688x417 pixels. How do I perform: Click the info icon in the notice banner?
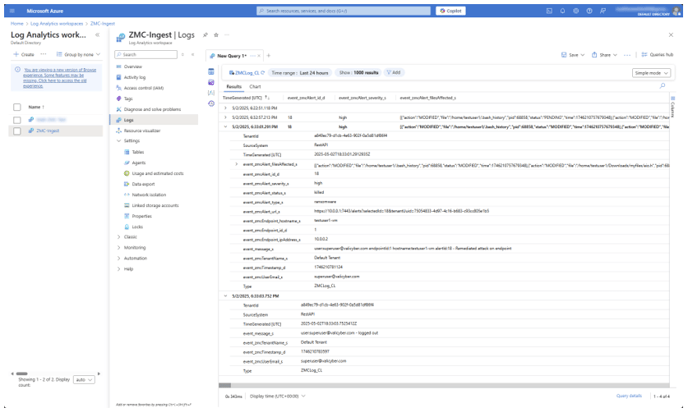tap(18, 69)
